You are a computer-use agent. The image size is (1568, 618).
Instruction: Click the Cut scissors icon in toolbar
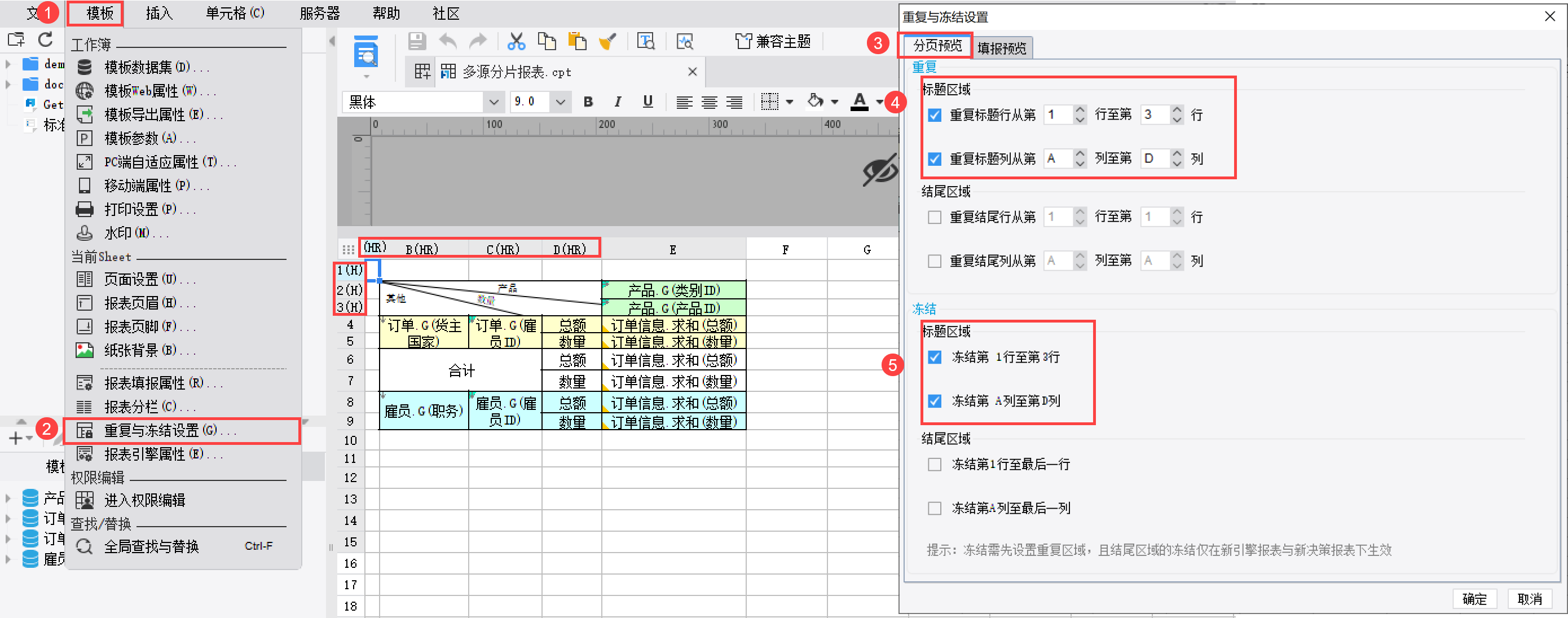[x=516, y=41]
